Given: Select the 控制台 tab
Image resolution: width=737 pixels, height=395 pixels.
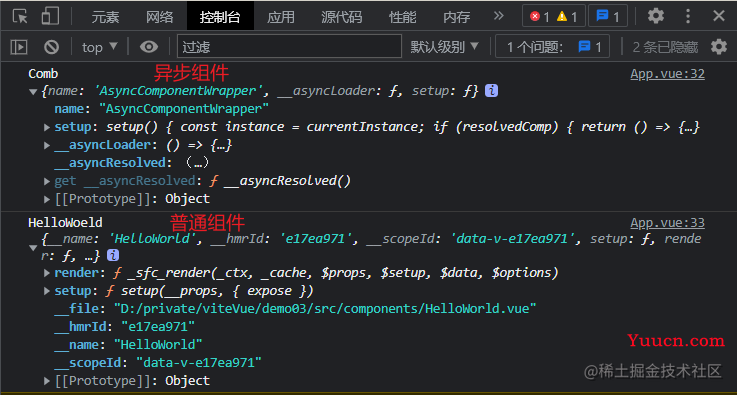Looking at the screenshot, I should [220, 17].
